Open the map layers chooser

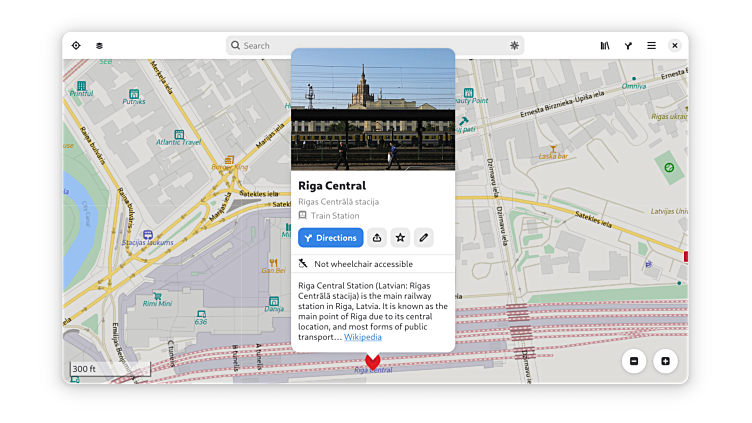point(99,45)
